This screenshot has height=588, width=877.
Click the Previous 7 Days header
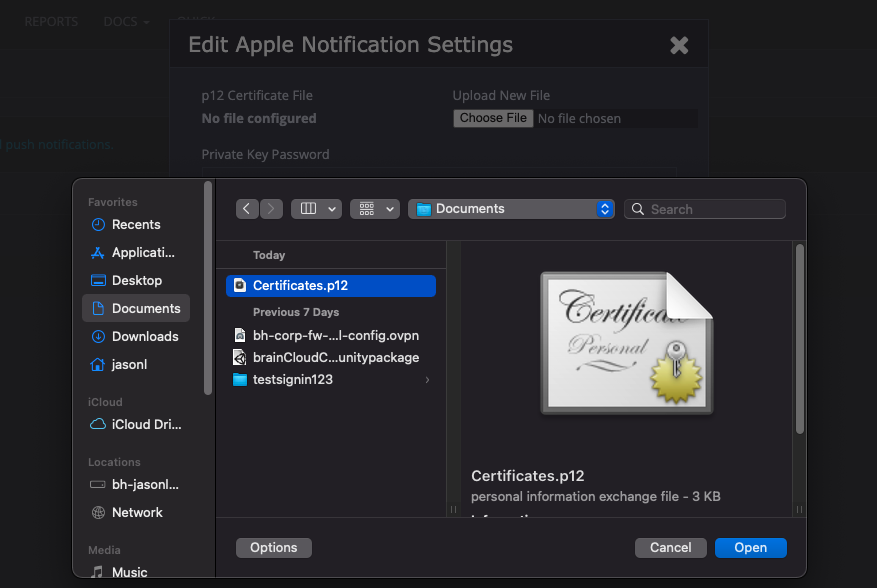[296, 312]
